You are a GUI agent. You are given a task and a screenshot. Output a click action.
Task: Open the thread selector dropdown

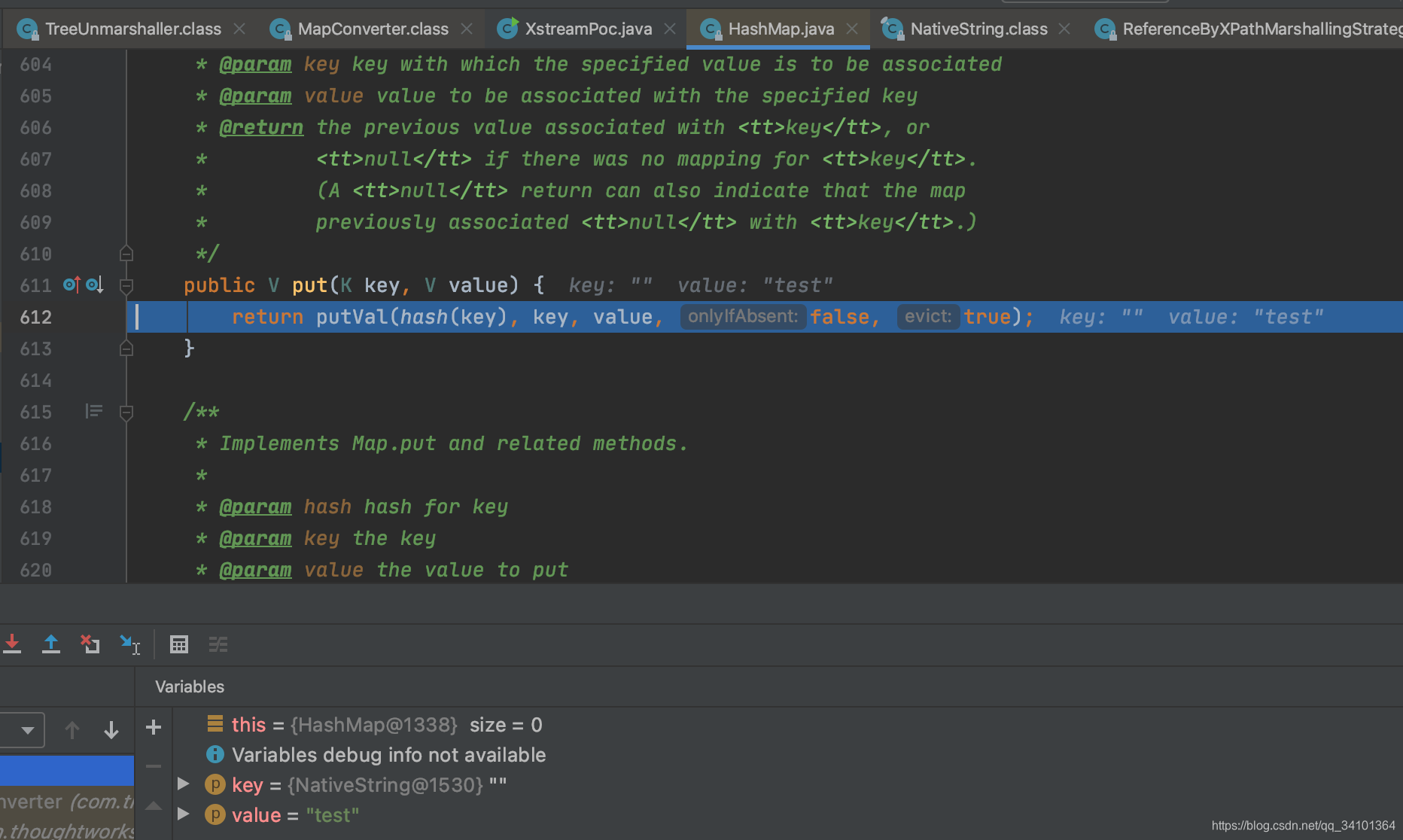coord(23,730)
